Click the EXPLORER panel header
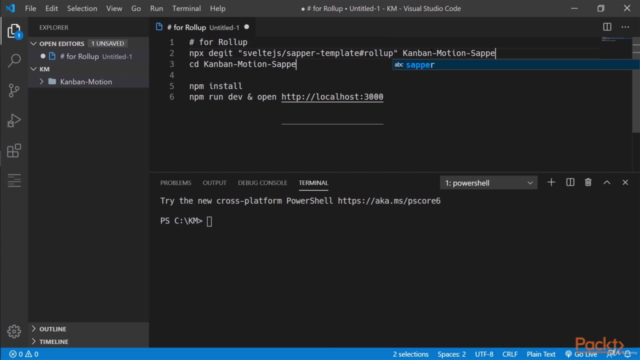Viewport: 640px width, 360px height. coord(54,27)
